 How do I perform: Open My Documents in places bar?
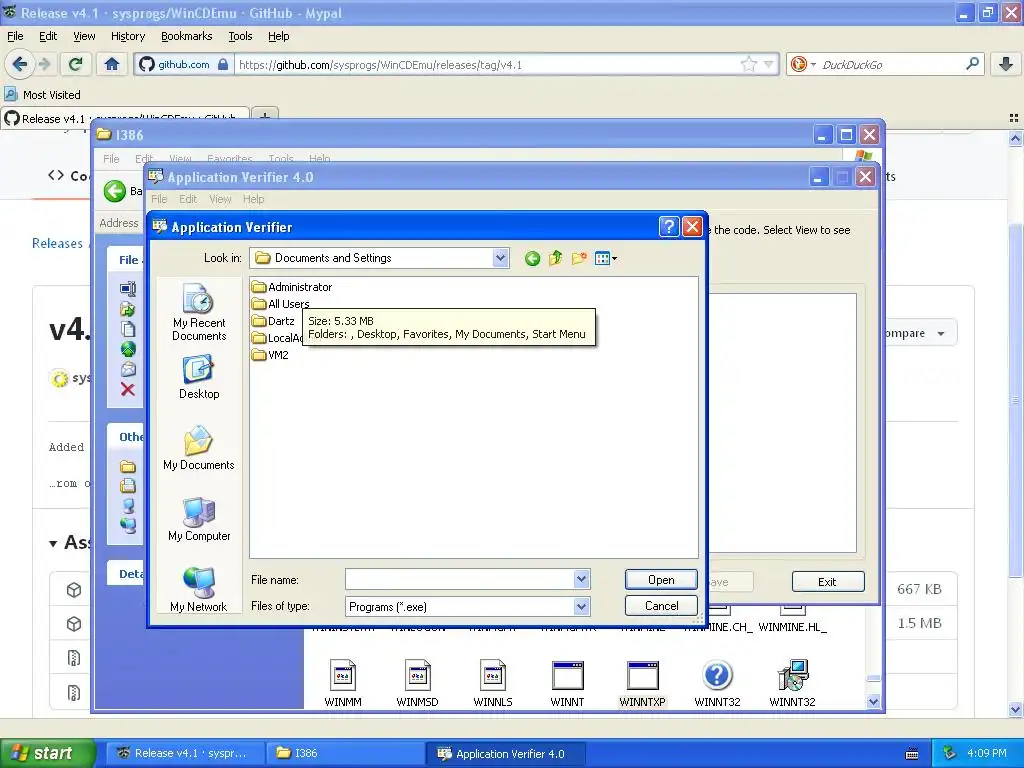tap(199, 448)
